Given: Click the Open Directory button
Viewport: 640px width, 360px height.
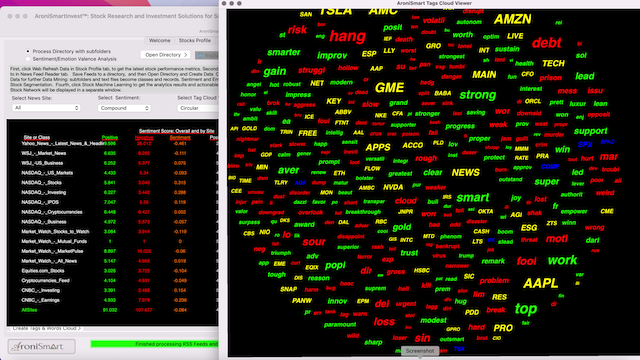Looking at the screenshot, I should [165, 55].
